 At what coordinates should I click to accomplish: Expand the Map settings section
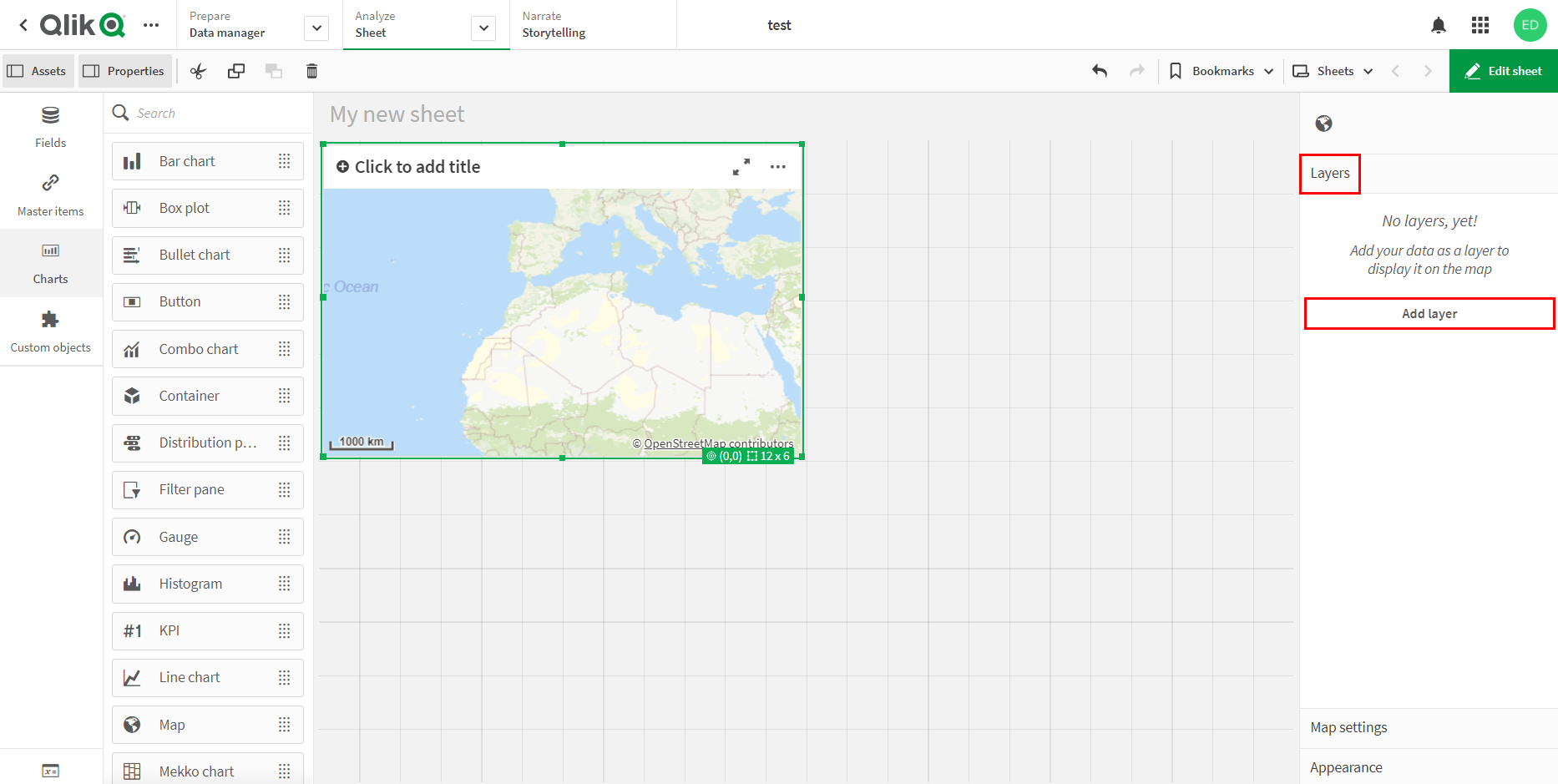(1428, 727)
